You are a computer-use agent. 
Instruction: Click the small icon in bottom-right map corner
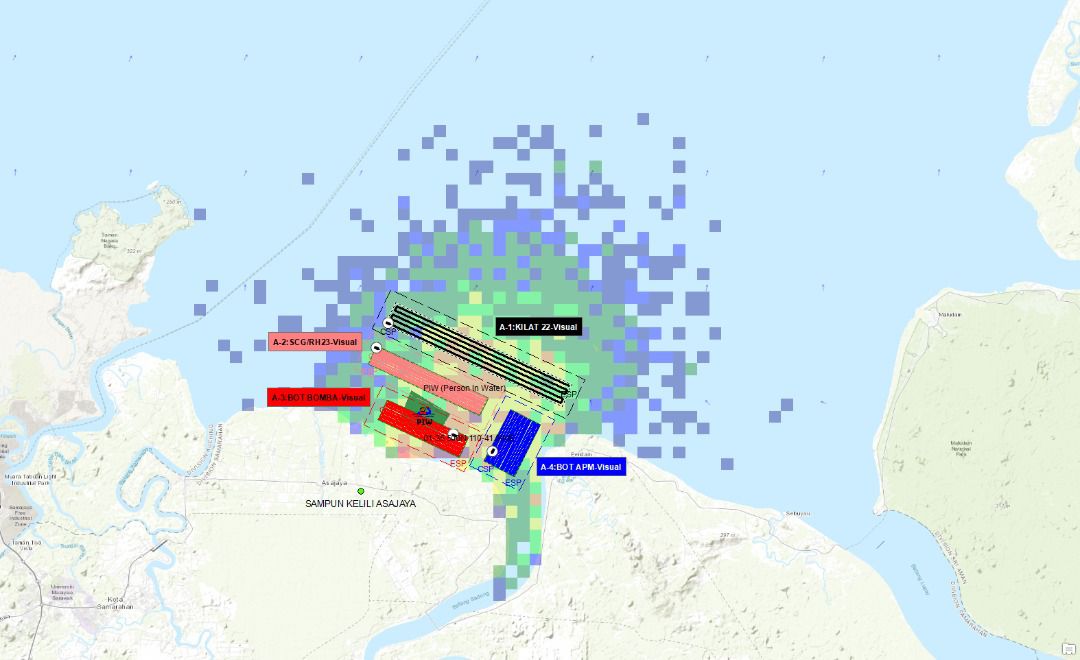coord(1068,648)
